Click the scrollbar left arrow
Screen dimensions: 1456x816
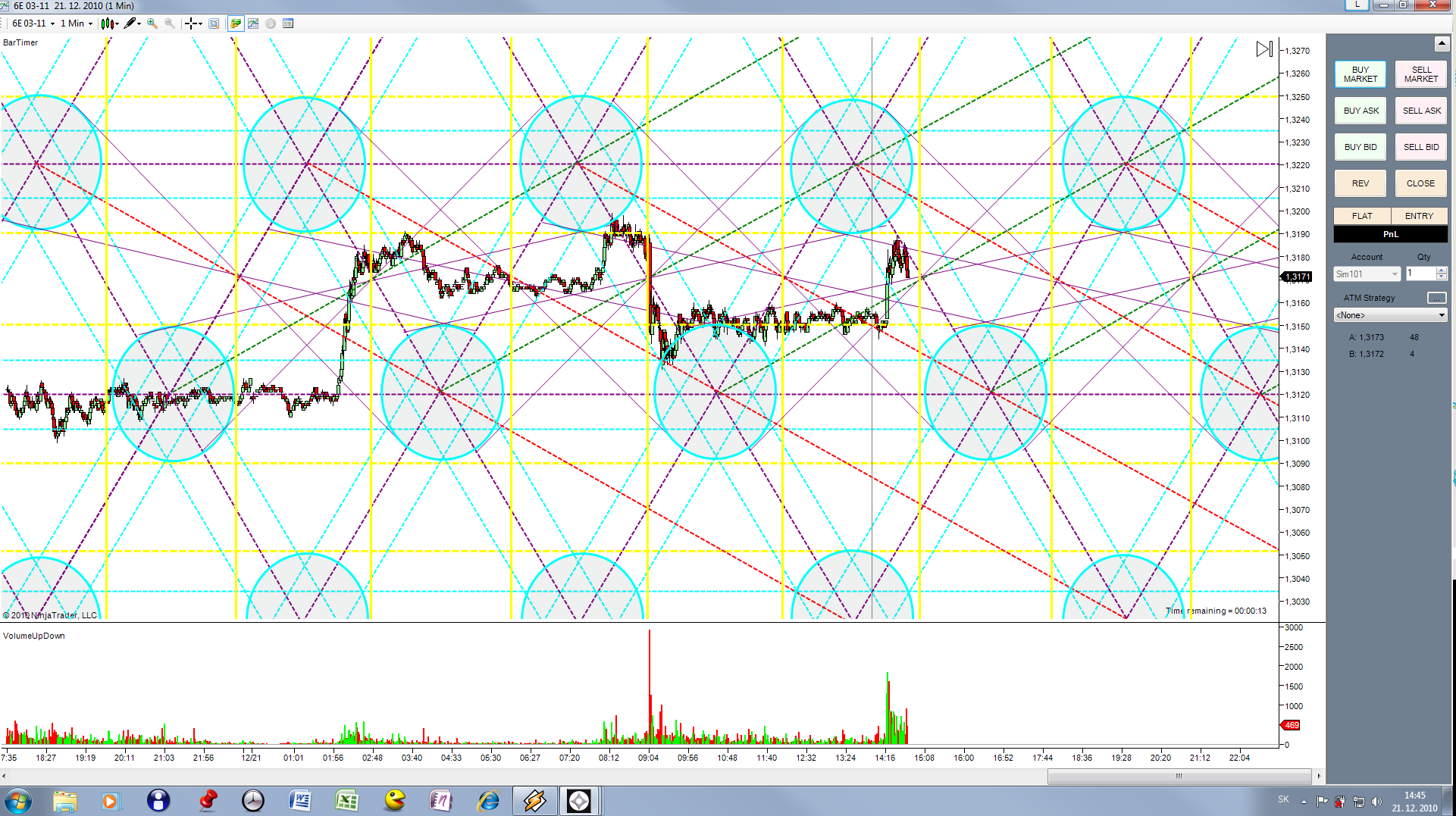coord(5,776)
